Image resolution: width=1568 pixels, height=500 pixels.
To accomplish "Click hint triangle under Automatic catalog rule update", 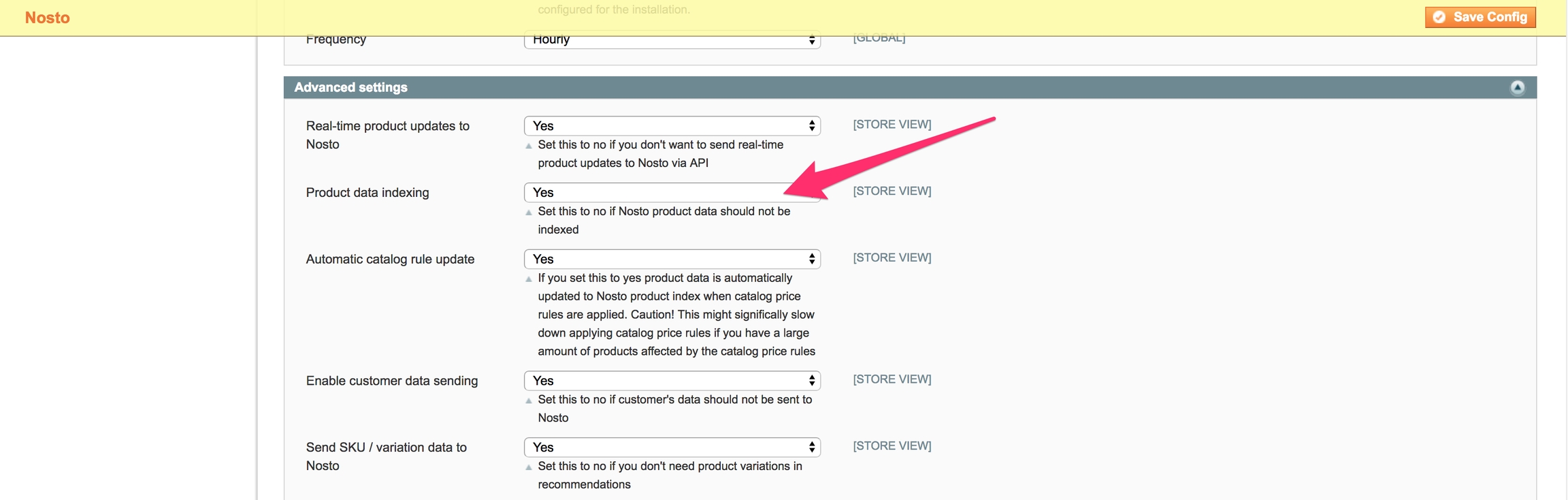I will point(529,279).
